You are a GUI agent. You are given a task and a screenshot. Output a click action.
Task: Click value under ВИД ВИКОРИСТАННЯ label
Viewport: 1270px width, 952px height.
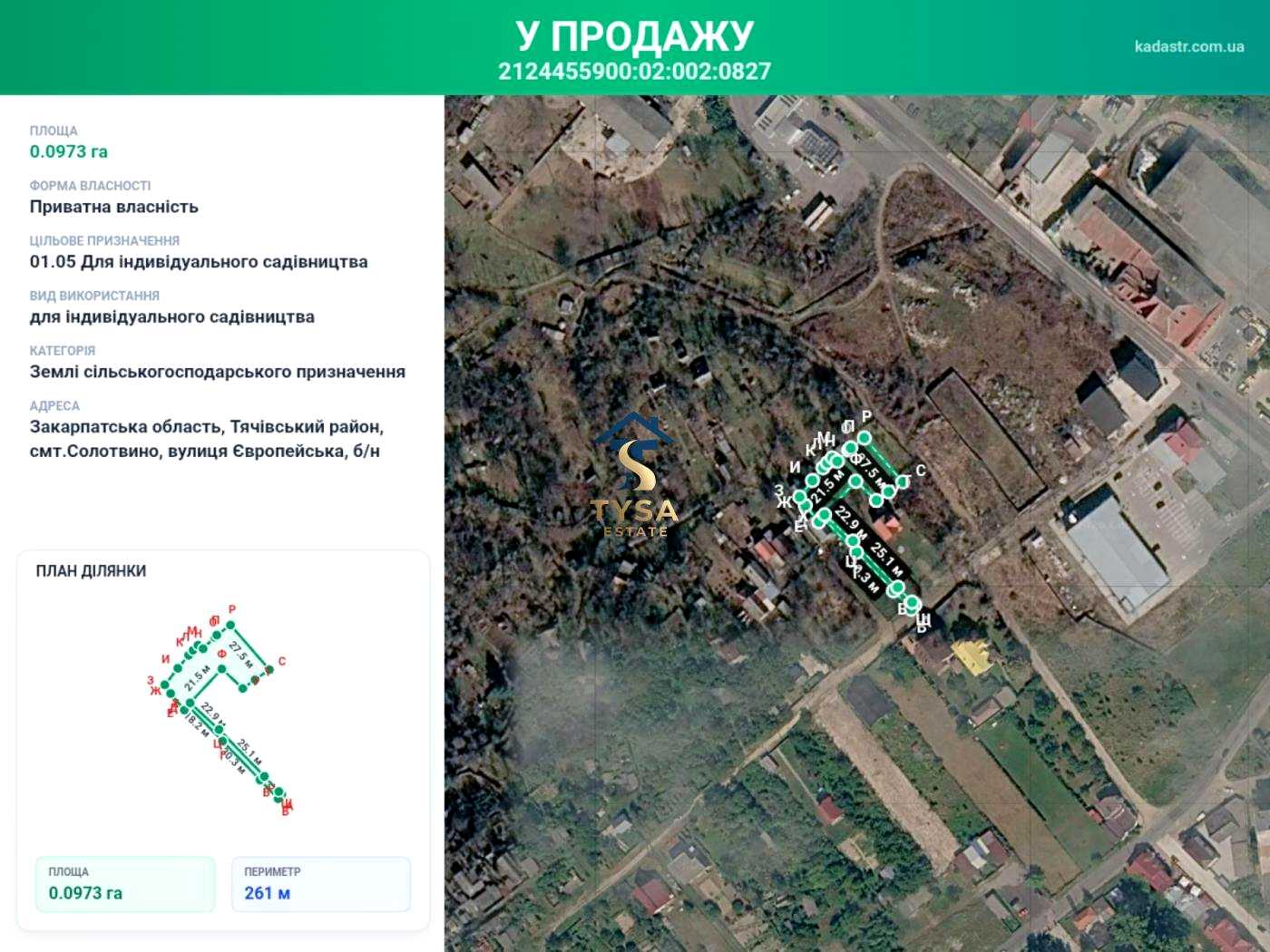tap(172, 317)
